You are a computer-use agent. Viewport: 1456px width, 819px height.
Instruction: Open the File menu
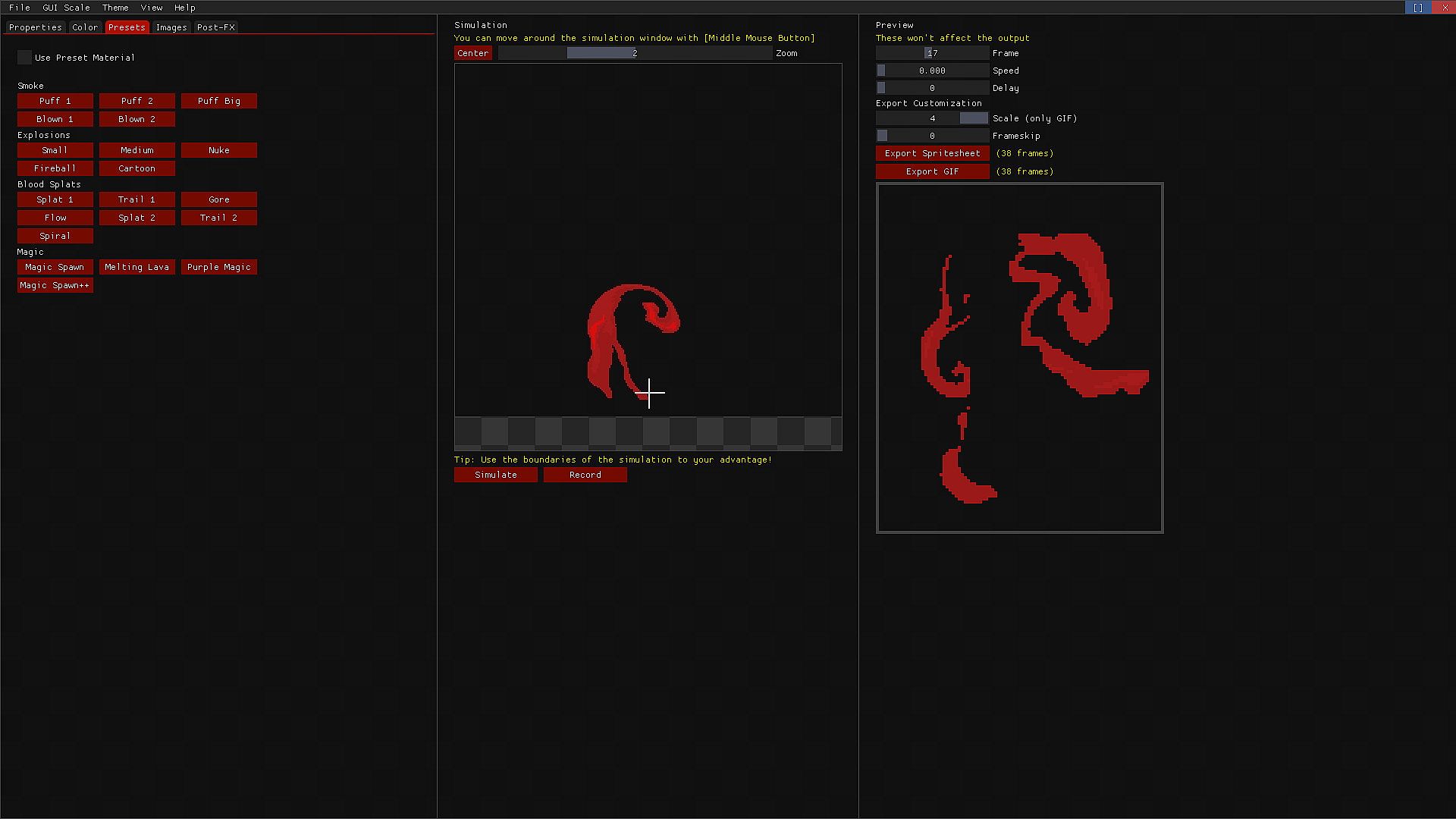[x=19, y=8]
